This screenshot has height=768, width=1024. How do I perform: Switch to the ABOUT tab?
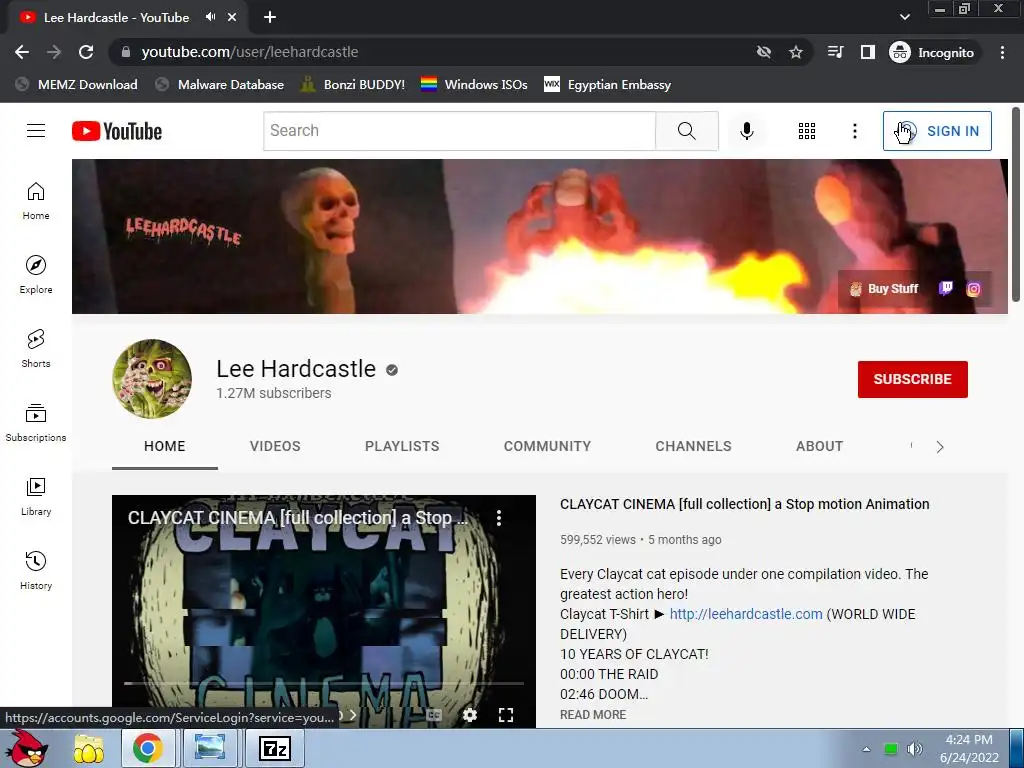(820, 446)
